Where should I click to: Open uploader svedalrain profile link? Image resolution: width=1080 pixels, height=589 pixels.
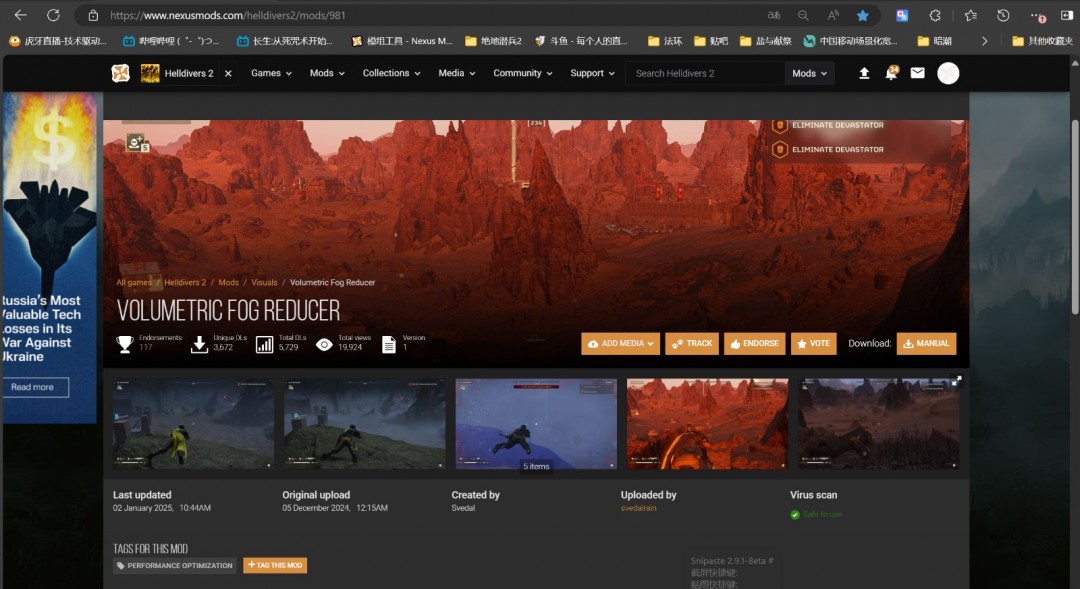(638, 508)
